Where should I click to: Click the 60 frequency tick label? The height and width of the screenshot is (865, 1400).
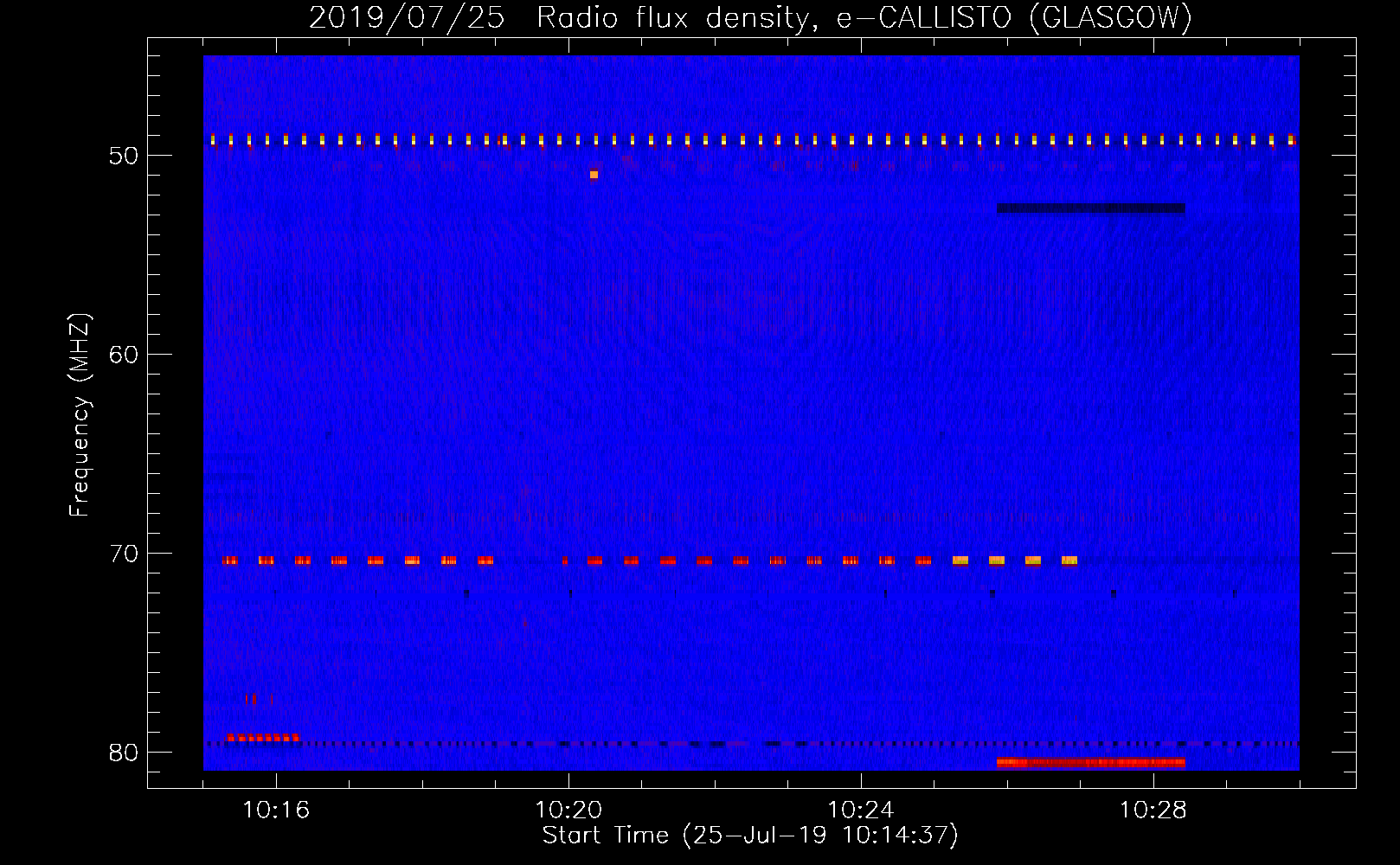click(124, 355)
